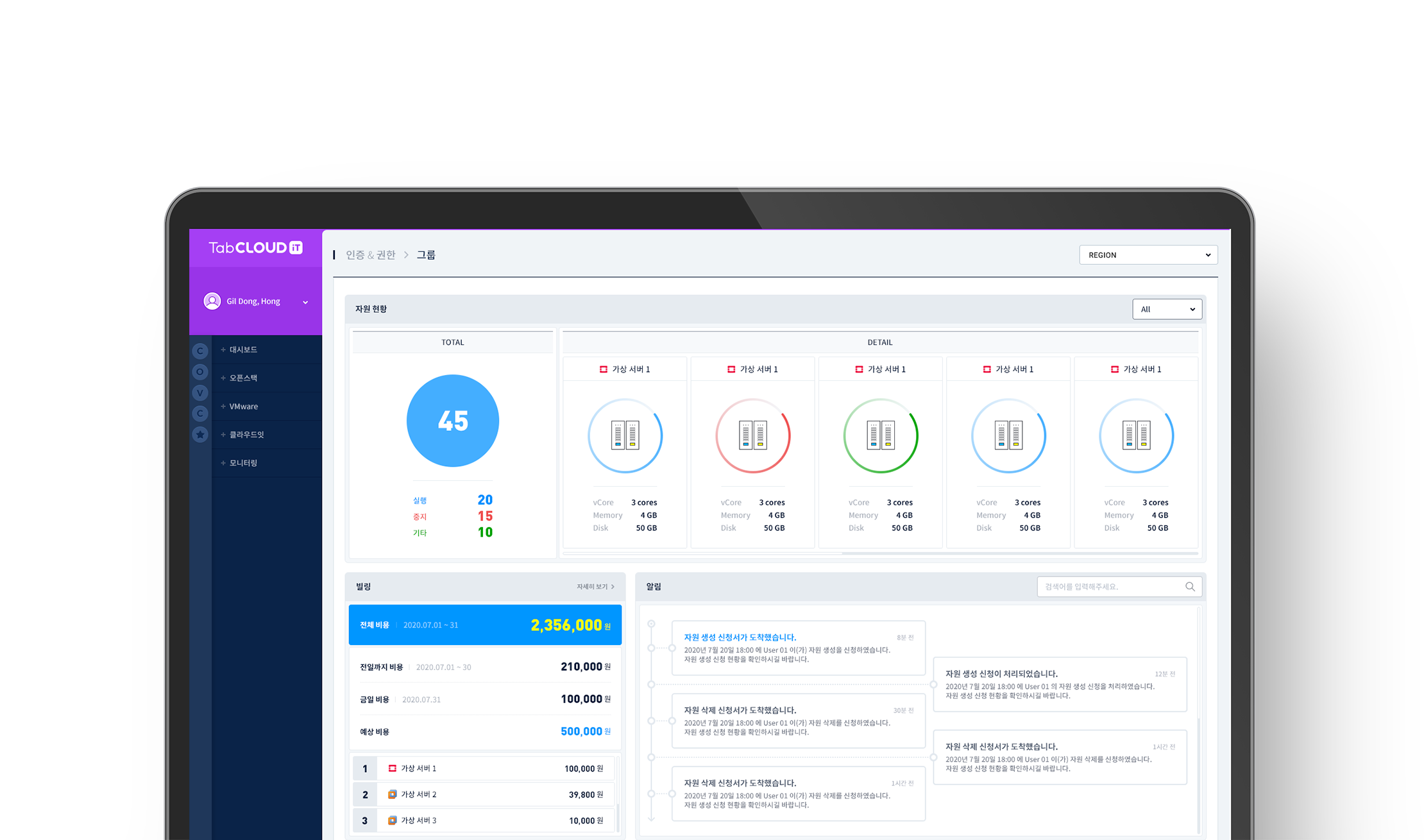Click the 검색어를 입력해주세요 search field
Viewport: 1424px width, 840px height.
coord(1110,587)
